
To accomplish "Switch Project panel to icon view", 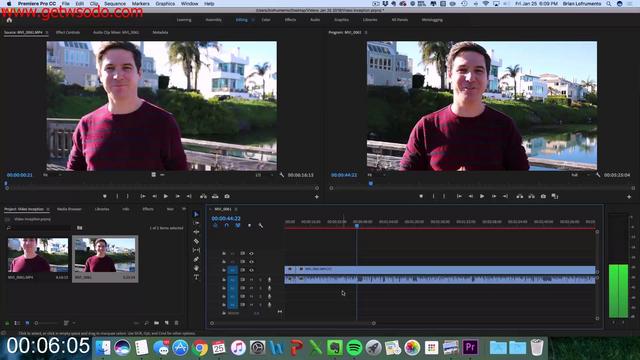I will 27,323.
